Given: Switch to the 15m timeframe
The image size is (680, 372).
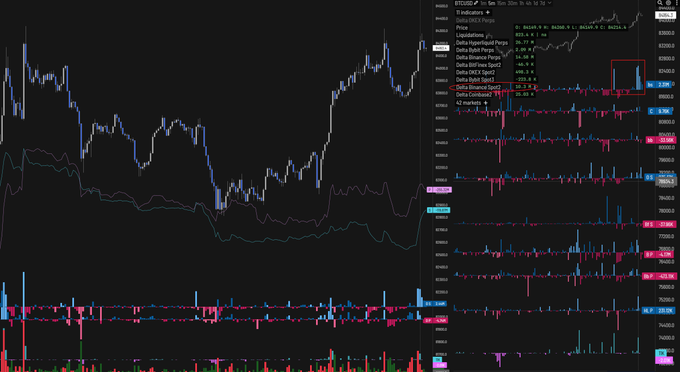Looking at the screenshot, I should tap(501, 3).
